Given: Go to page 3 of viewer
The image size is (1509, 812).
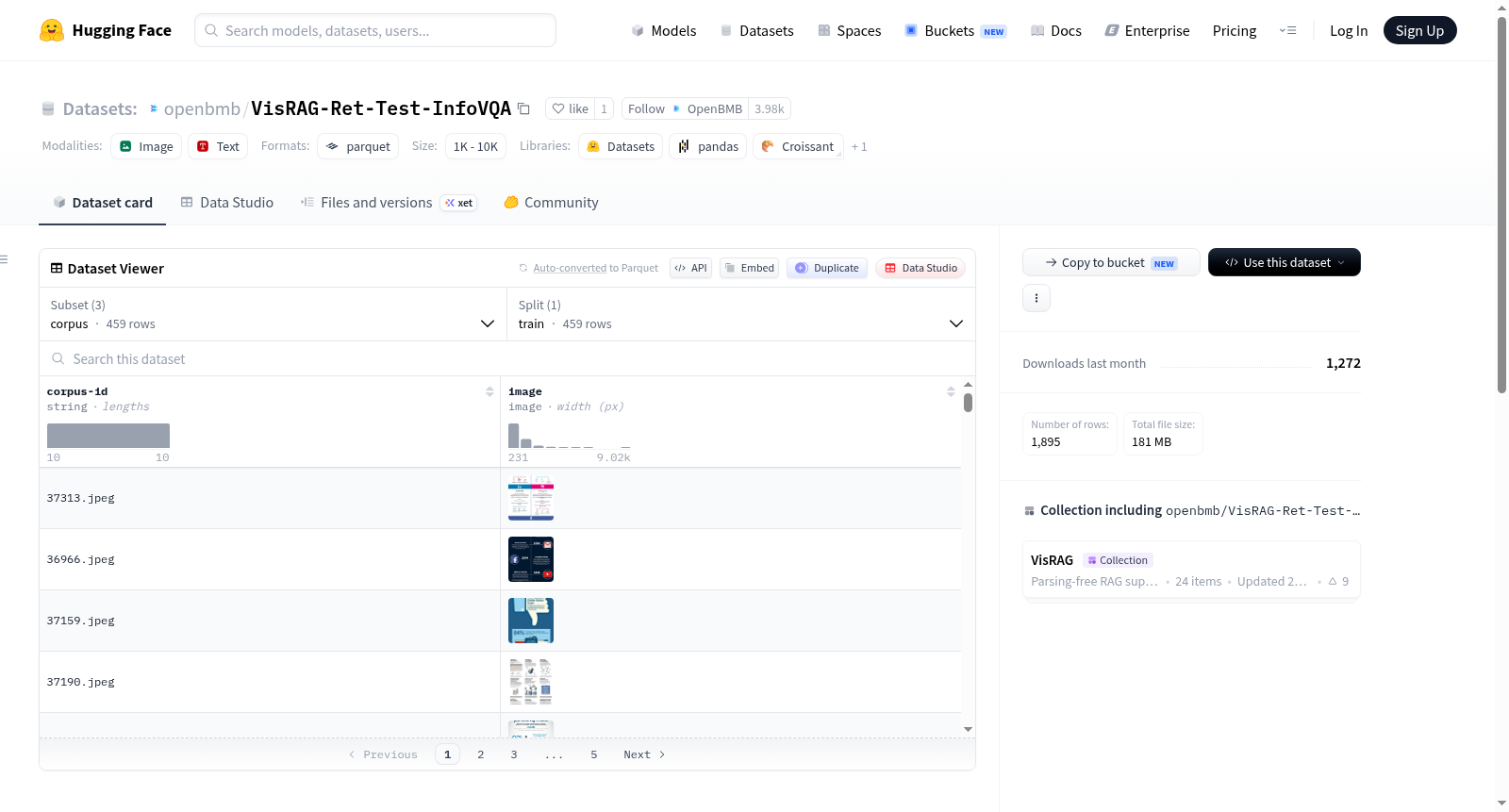Looking at the screenshot, I should (514, 754).
